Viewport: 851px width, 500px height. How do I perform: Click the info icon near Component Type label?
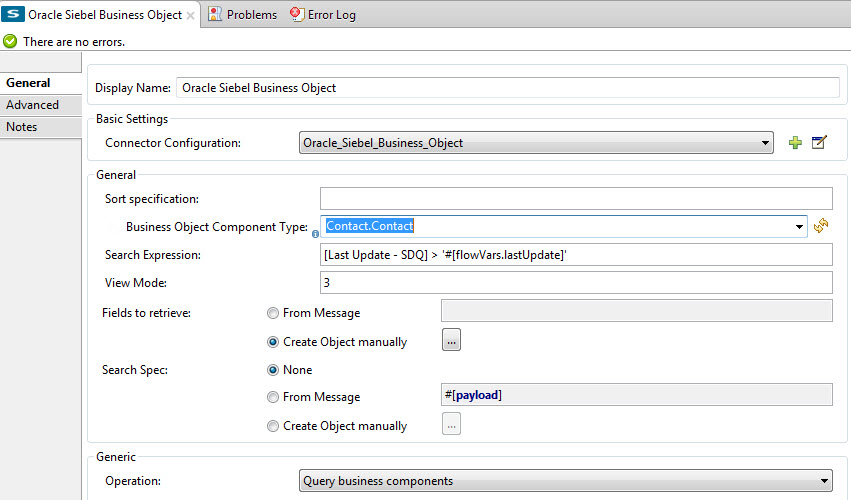point(315,234)
